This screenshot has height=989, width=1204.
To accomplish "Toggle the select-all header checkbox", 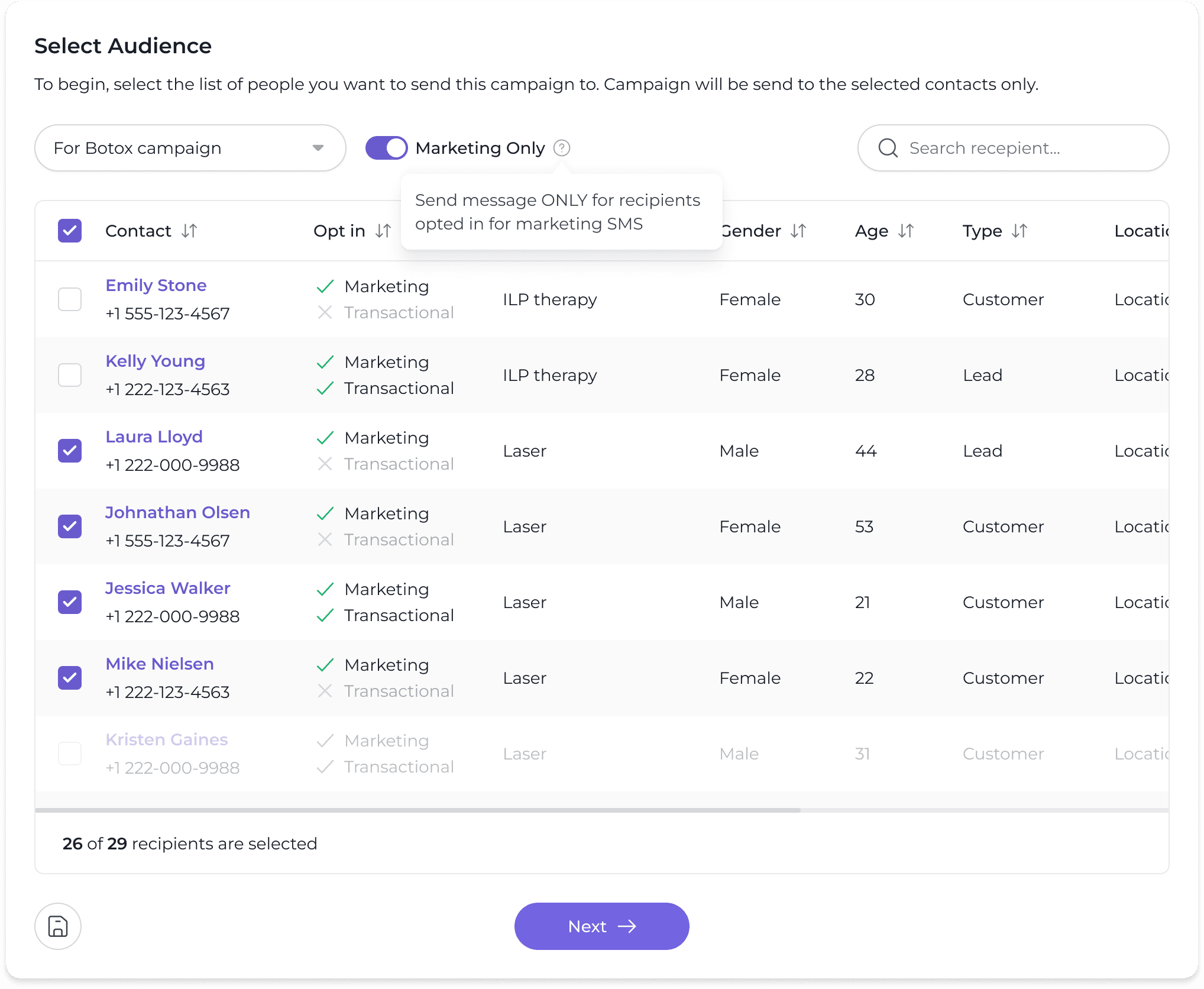I will click(x=70, y=231).
